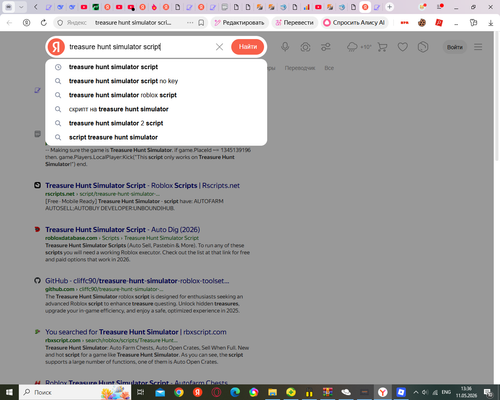Click github.com green domain link
Viewport: 500px width, 400px height.
(x=60, y=289)
